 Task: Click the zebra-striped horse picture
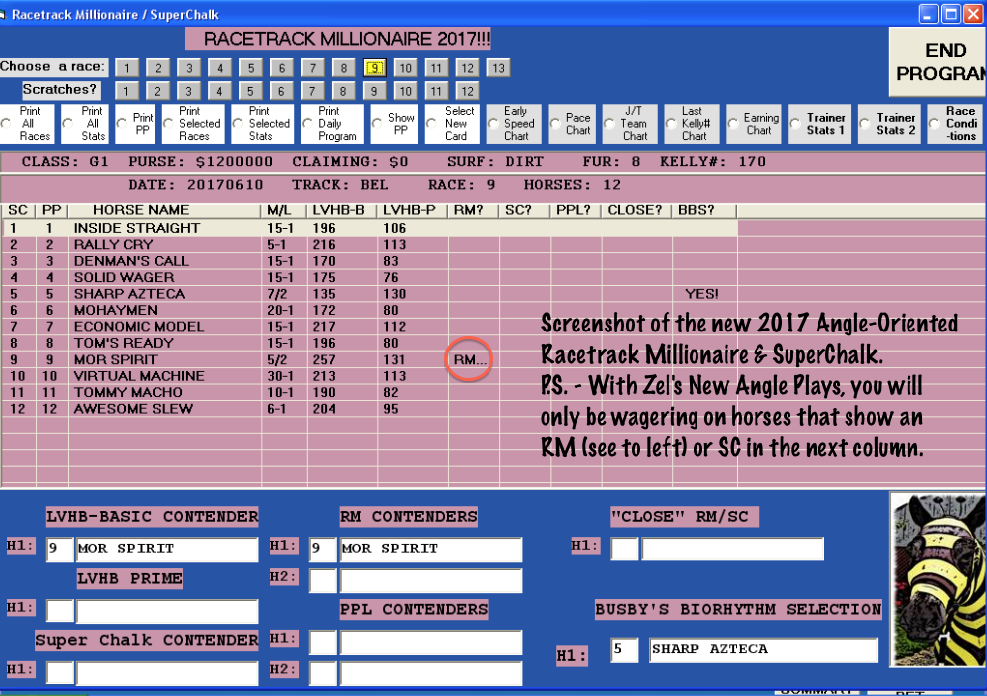click(x=938, y=580)
